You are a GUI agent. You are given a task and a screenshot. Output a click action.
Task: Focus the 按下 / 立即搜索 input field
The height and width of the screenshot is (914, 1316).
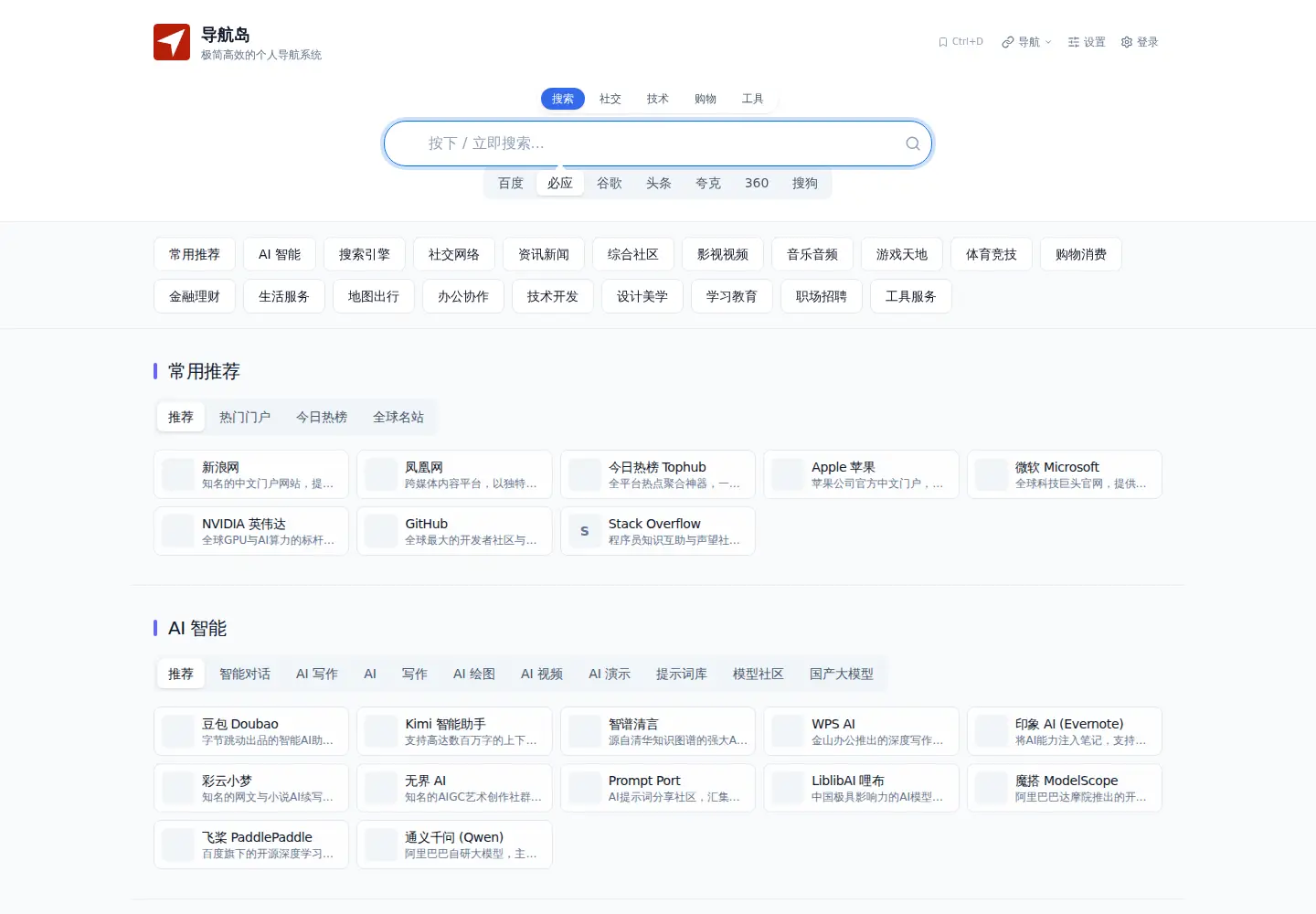[x=658, y=143]
